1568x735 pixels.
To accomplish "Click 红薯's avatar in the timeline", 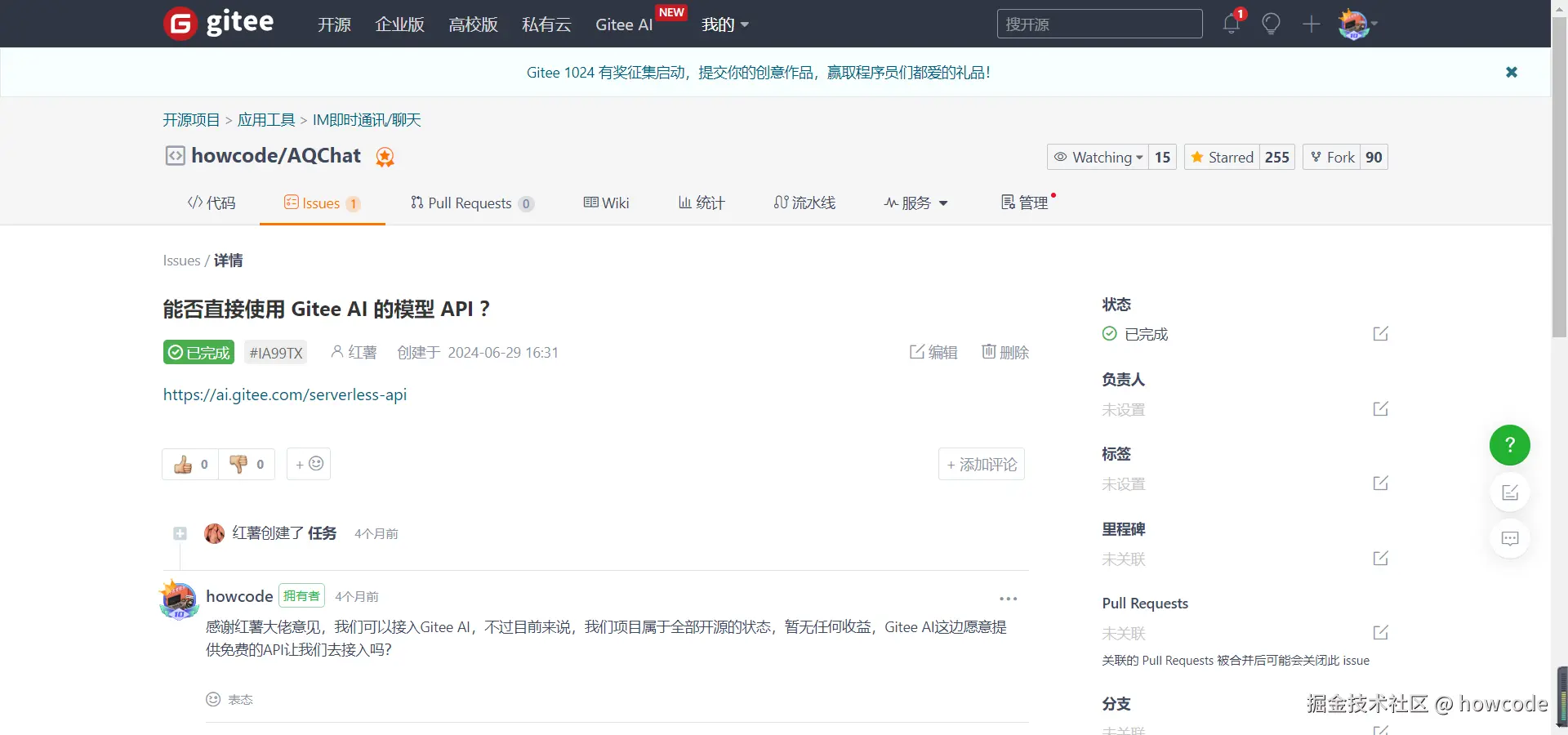I will click(x=214, y=533).
